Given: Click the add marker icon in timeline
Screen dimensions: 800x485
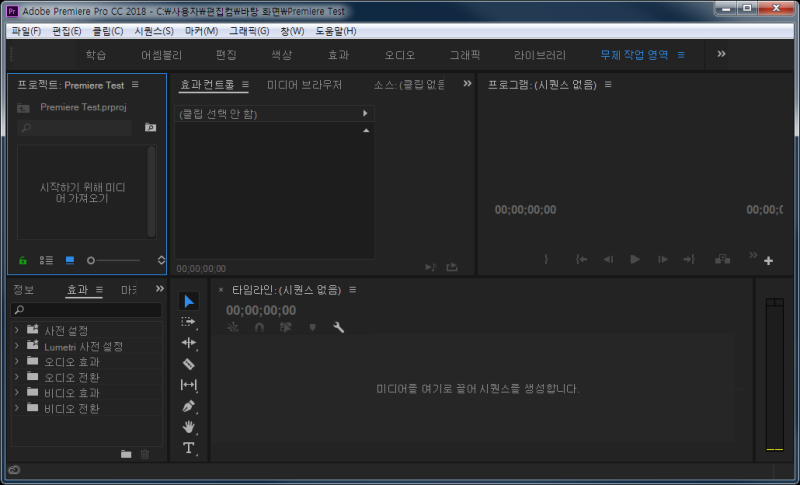Looking at the screenshot, I should coord(312,327).
